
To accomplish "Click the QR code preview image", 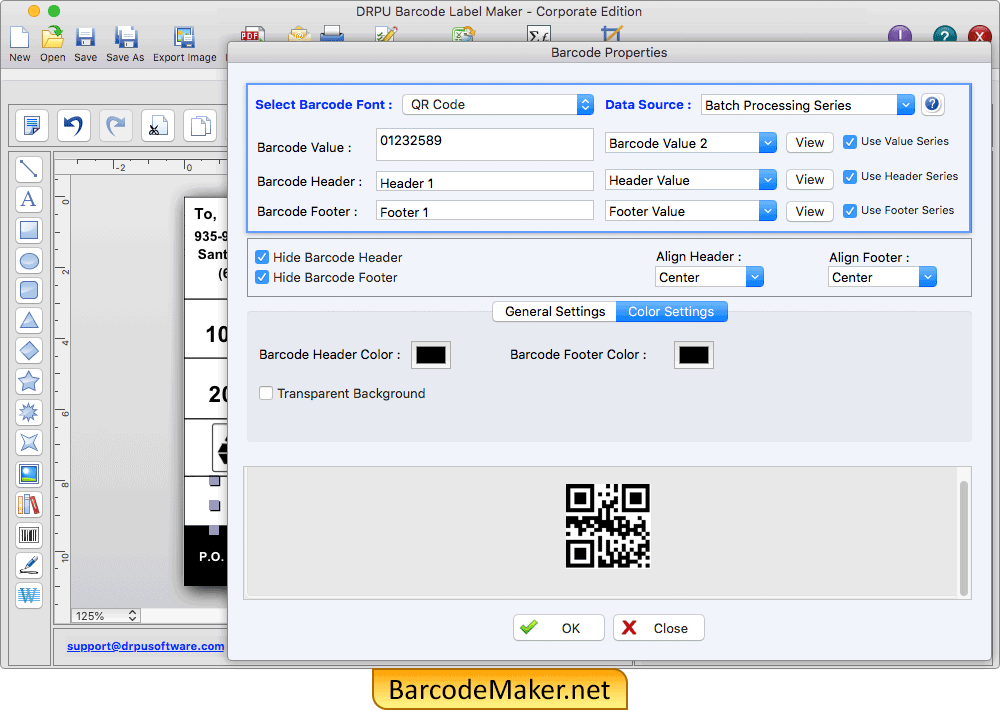I will click(x=607, y=526).
